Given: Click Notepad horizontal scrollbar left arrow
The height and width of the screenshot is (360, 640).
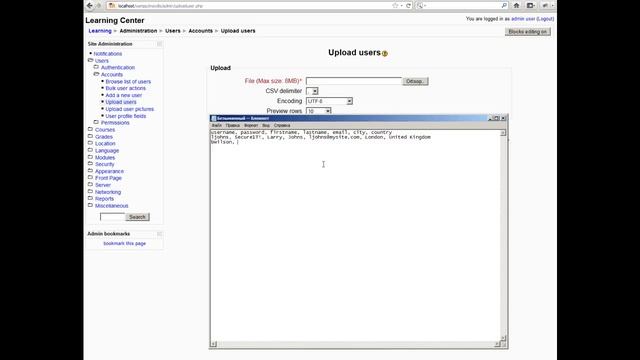Looking at the screenshot, I should click(x=213, y=344).
